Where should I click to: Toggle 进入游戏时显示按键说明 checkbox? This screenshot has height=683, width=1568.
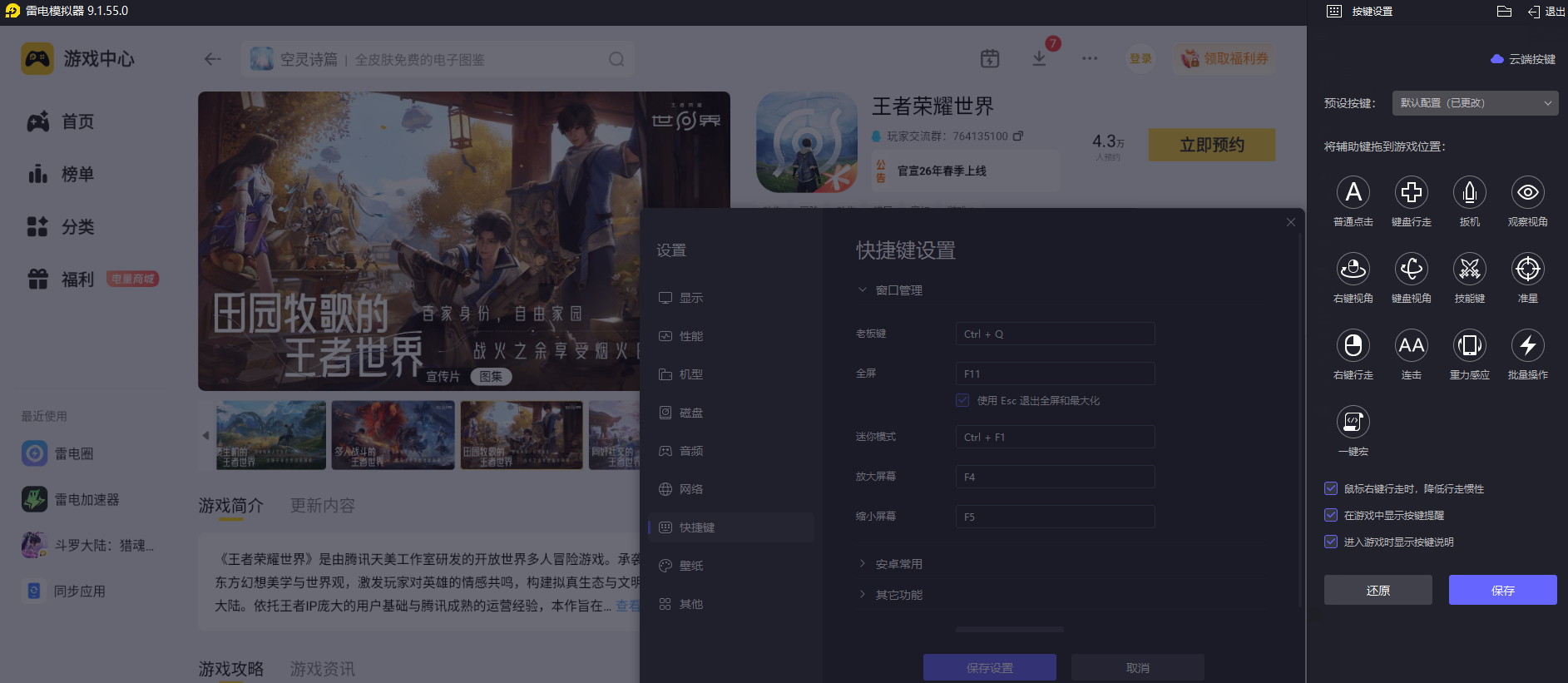(x=1331, y=542)
